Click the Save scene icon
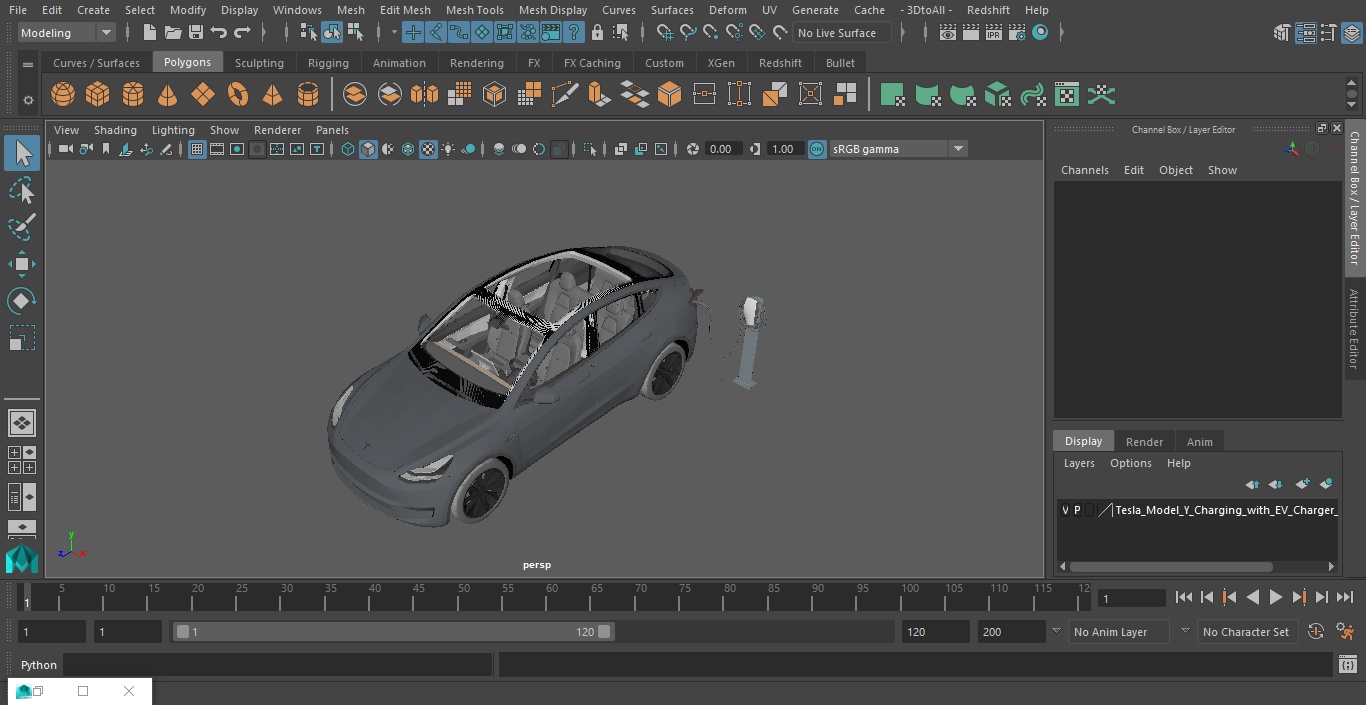 coord(196,33)
